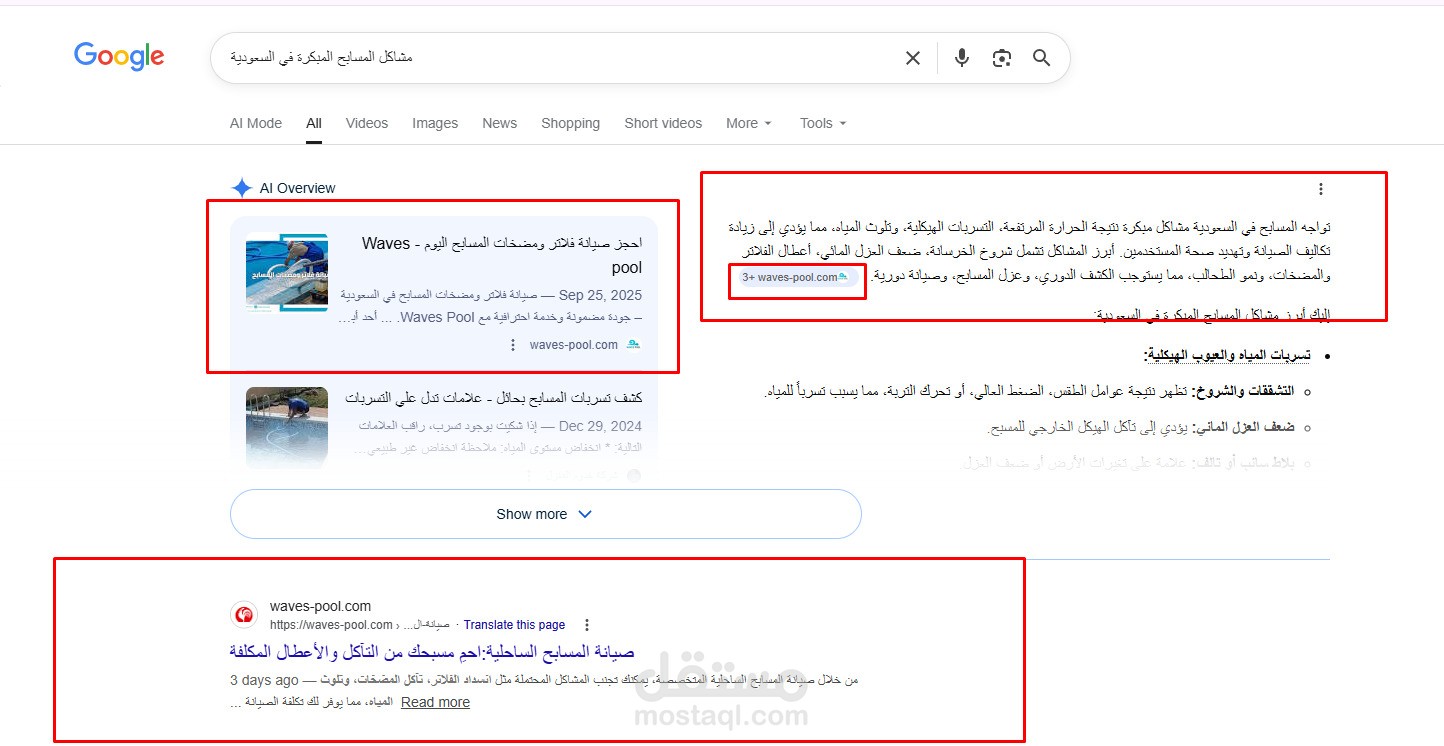Open the News tab

pos(500,123)
